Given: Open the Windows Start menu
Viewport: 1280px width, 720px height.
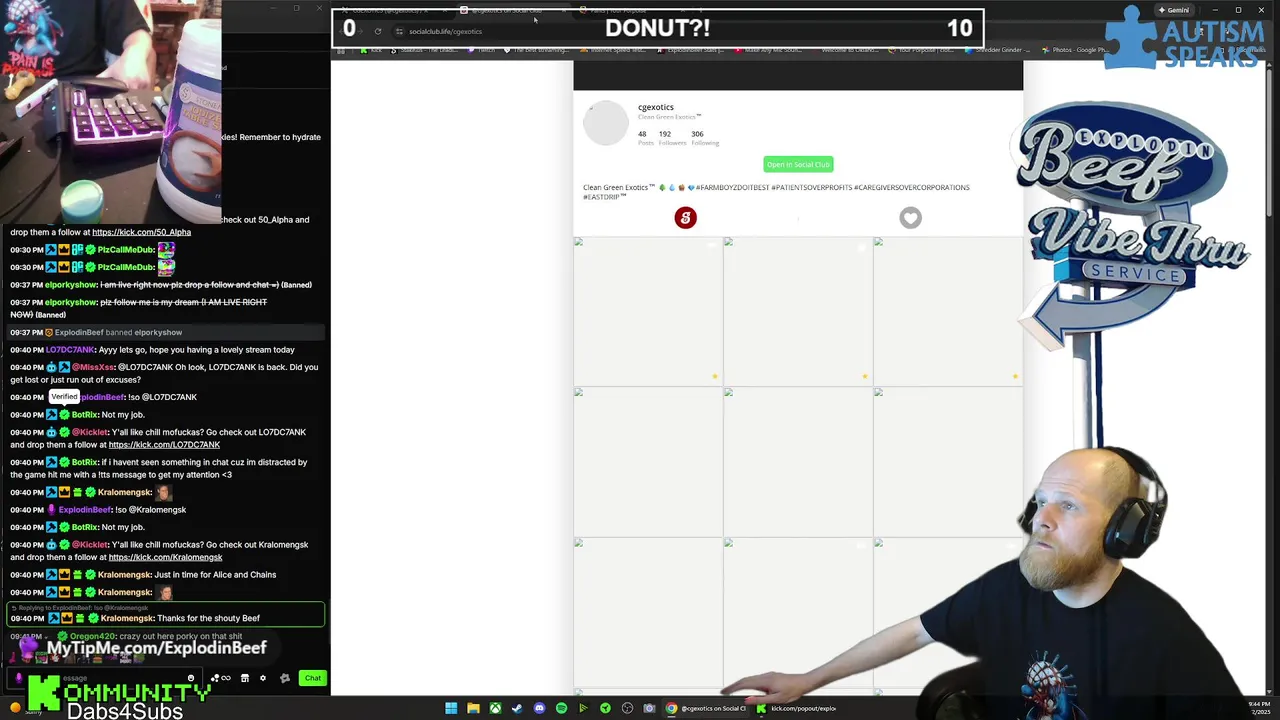Looking at the screenshot, I should [451, 708].
